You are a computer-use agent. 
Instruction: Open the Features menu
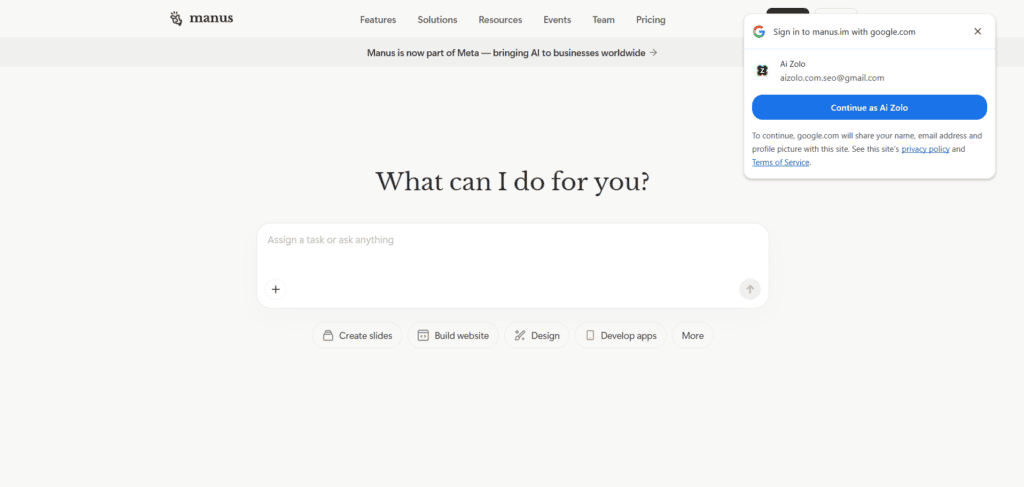point(378,20)
